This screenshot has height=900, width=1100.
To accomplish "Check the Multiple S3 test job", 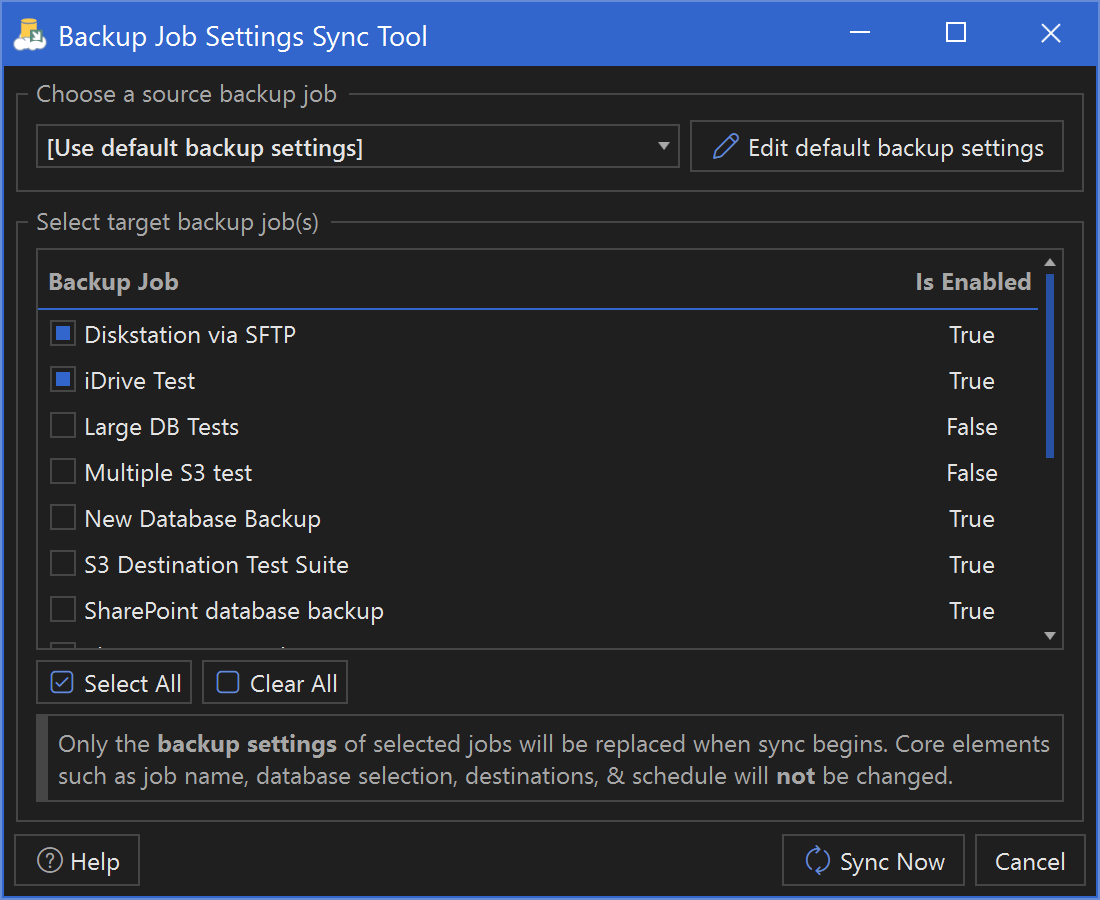I will (62, 471).
